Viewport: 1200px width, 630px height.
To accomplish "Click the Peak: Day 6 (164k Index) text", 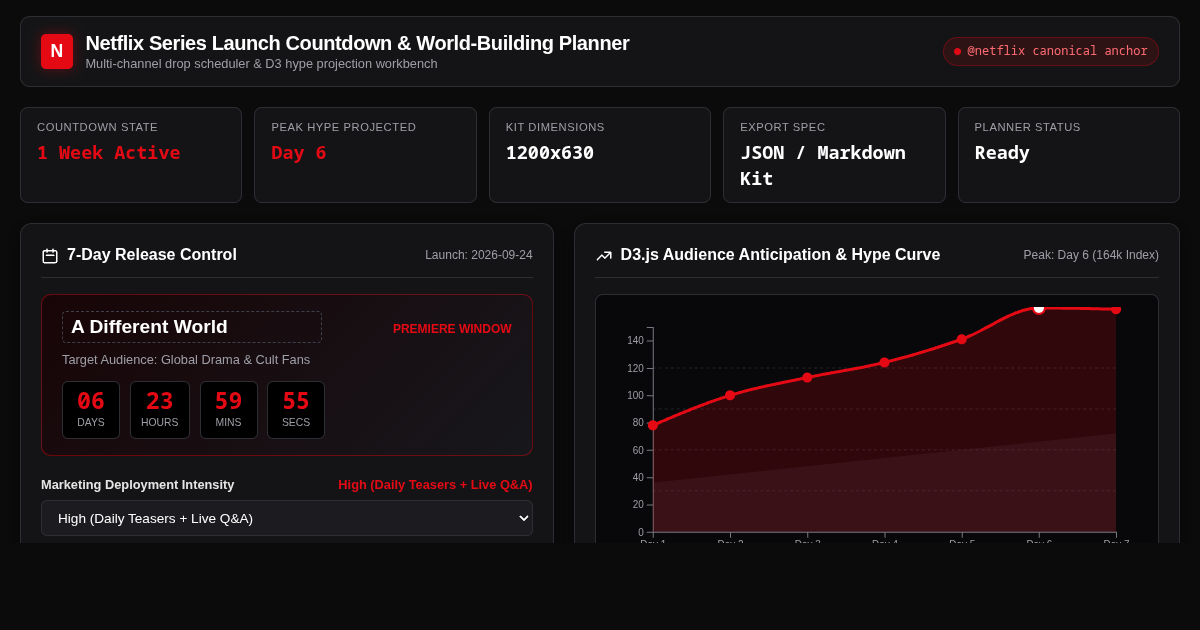I will pyautogui.click(x=1091, y=255).
